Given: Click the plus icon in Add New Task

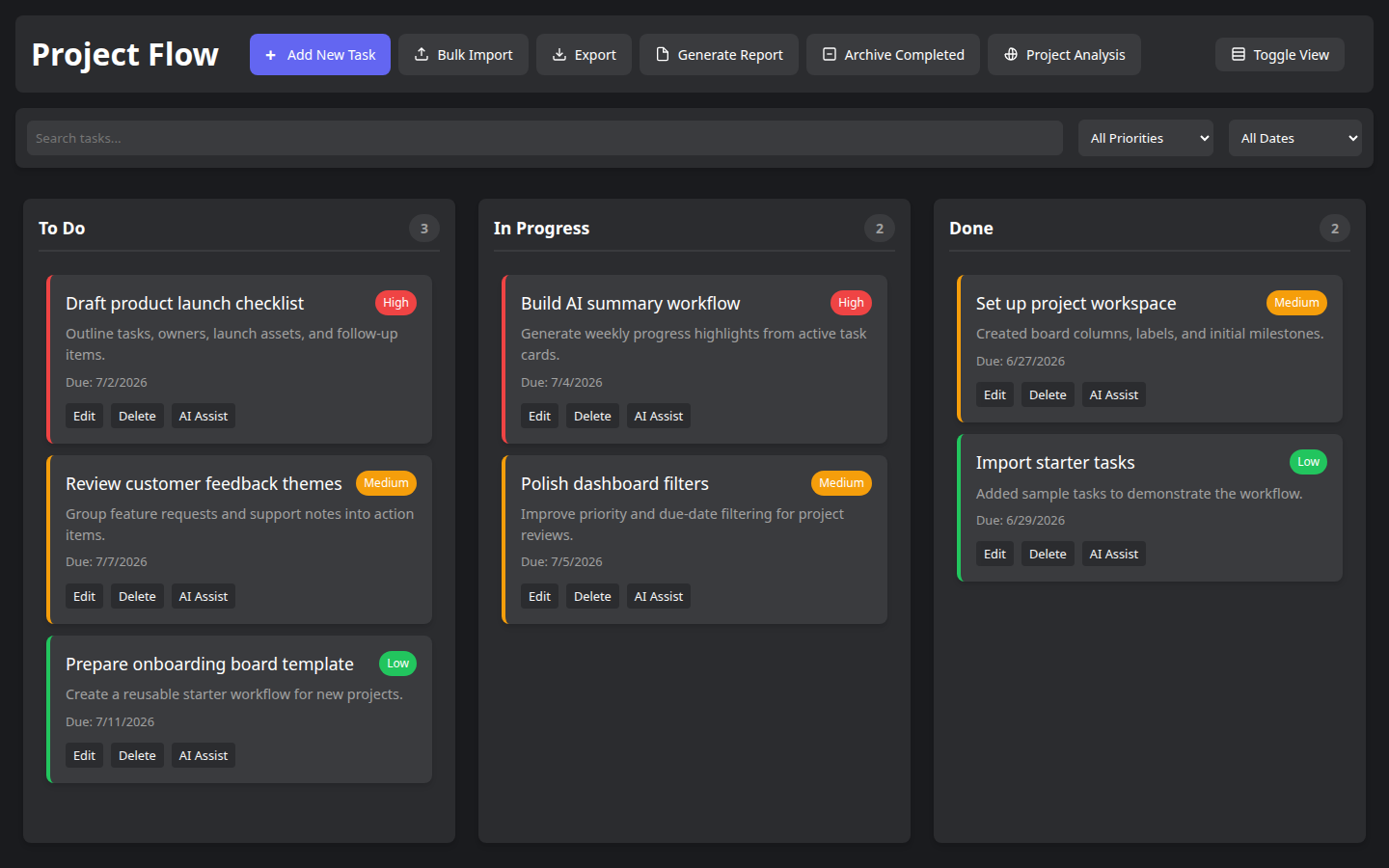Looking at the screenshot, I should (x=271, y=55).
